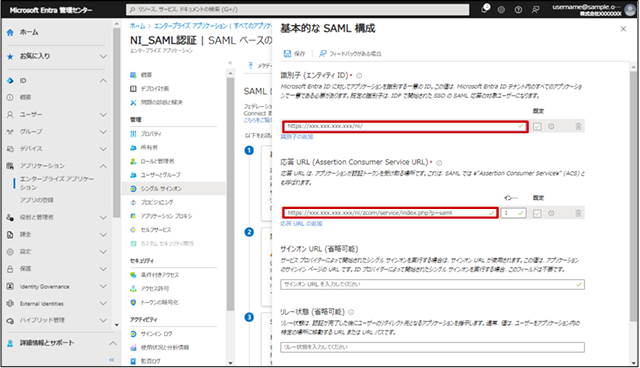Toggle default checkbox for Entity ID row
640x368 pixels.
537,126
